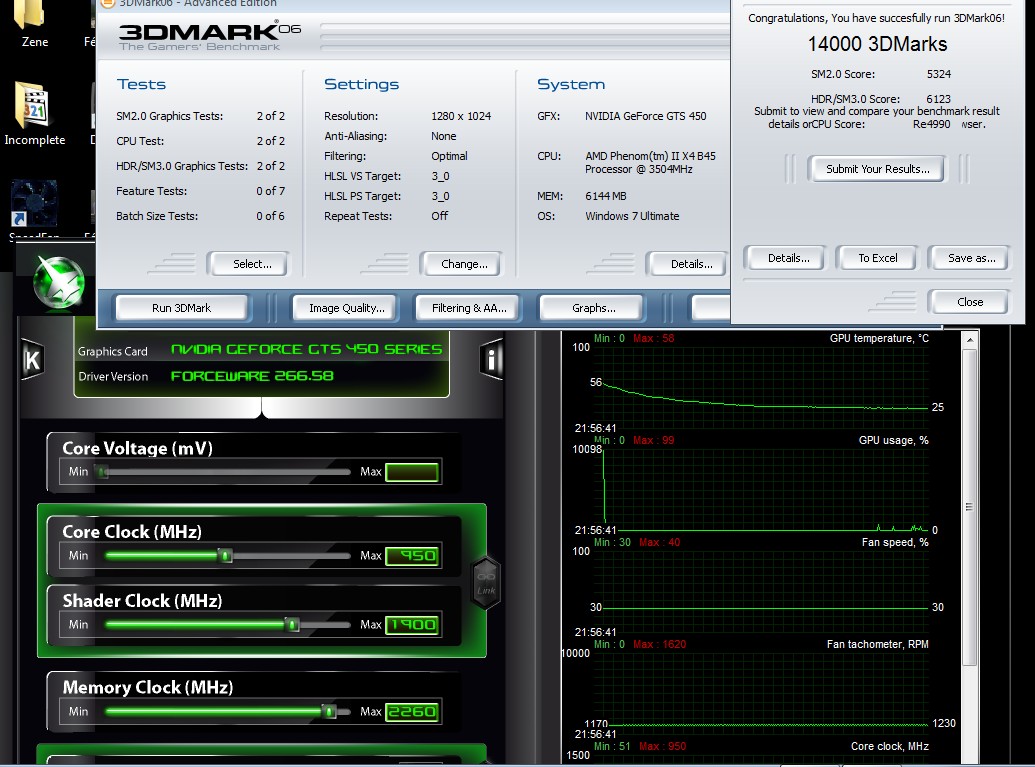
Task: Click 'Core clock, MHz' graph label
Action: tap(889, 746)
